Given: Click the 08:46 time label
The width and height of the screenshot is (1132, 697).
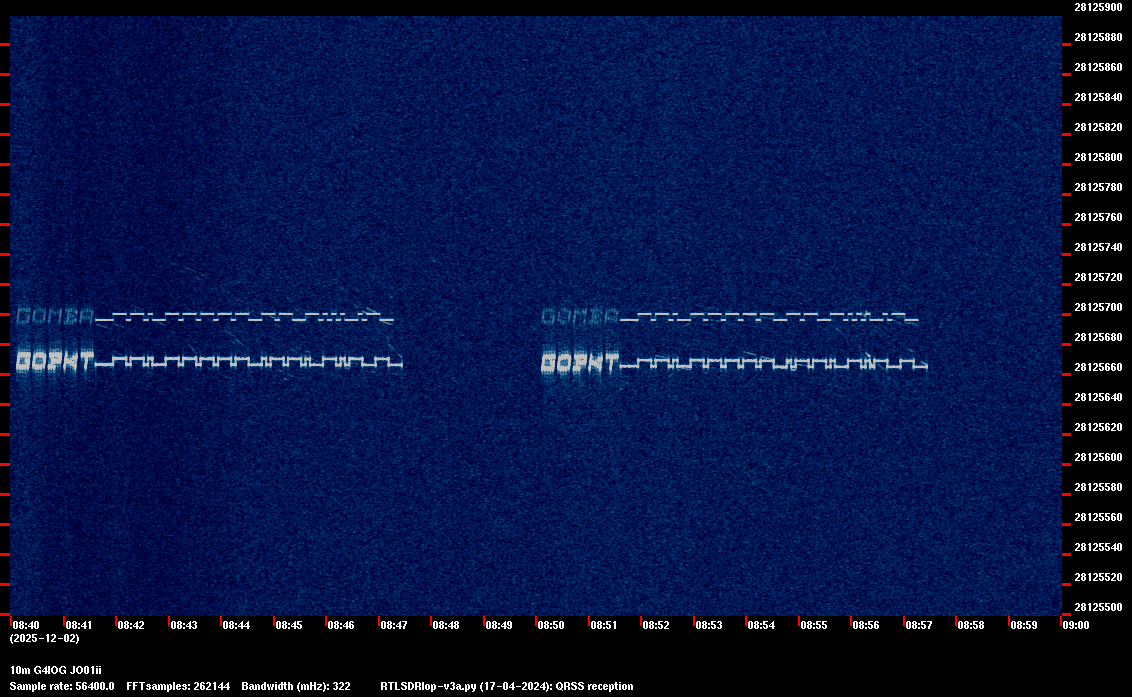Looking at the screenshot, I should pyautogui.click(x=341, y=625).
